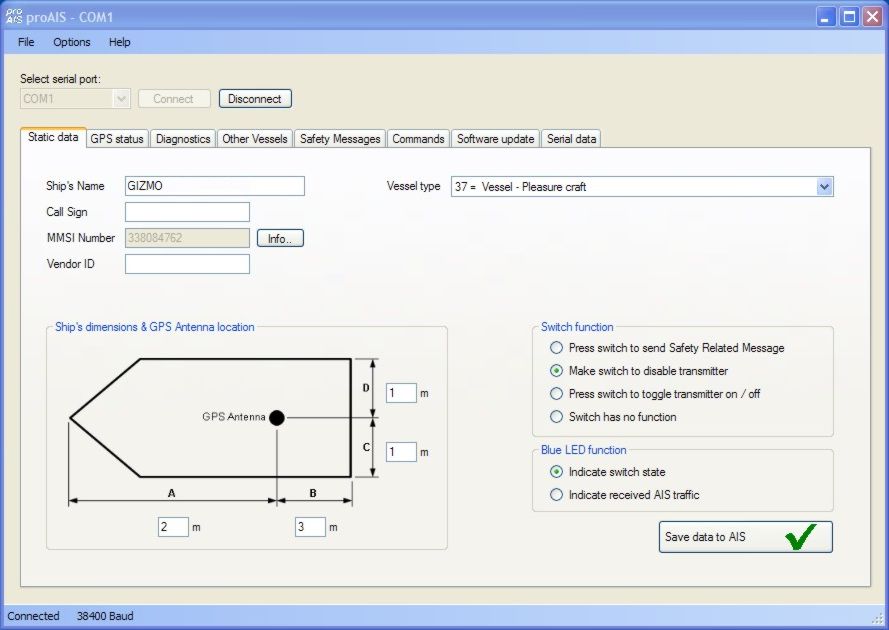Image resolution: width=889 pixels, height=630 pixels.
Task: Click the 'Connected' status bar text
Action: click(33, 616)
